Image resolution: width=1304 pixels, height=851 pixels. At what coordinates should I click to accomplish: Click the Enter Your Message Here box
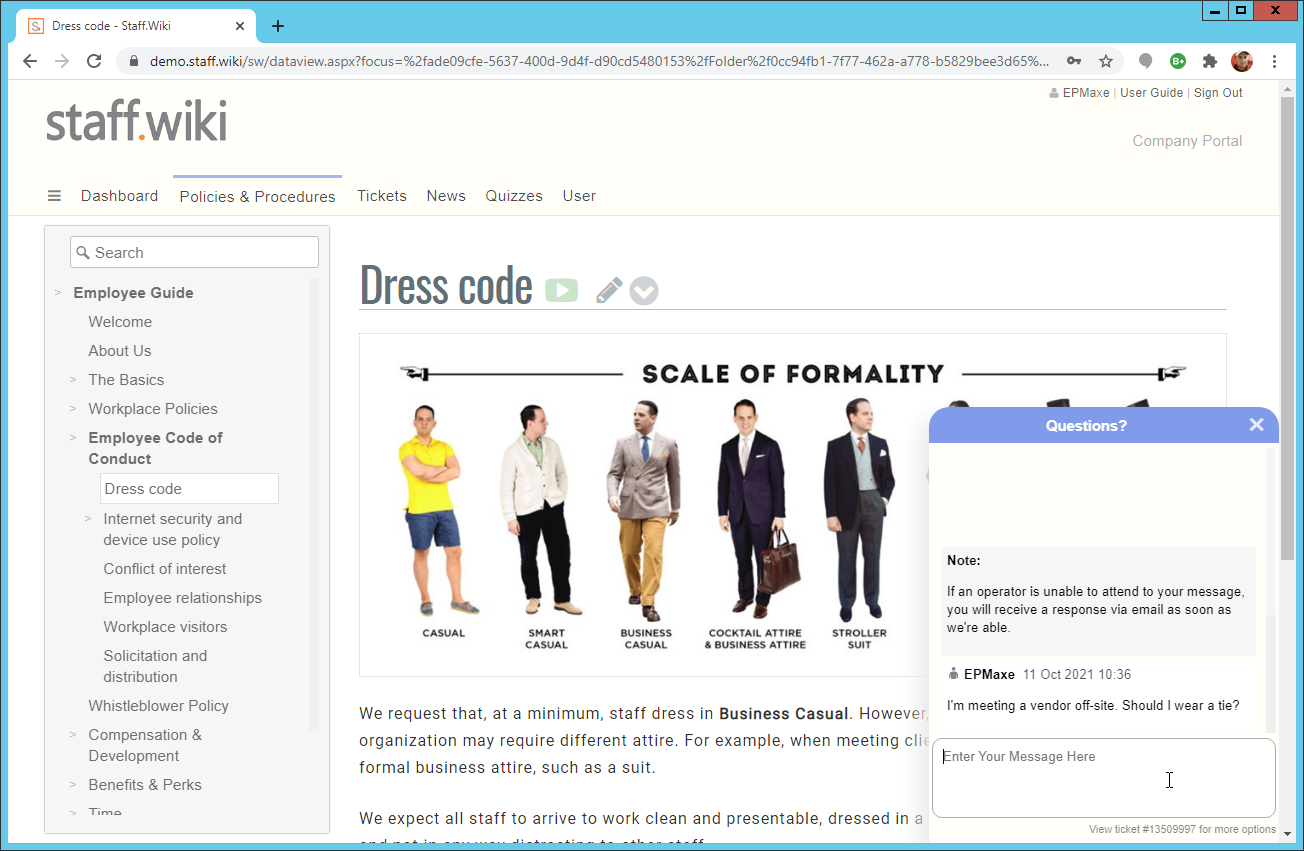coord(1104,778)
